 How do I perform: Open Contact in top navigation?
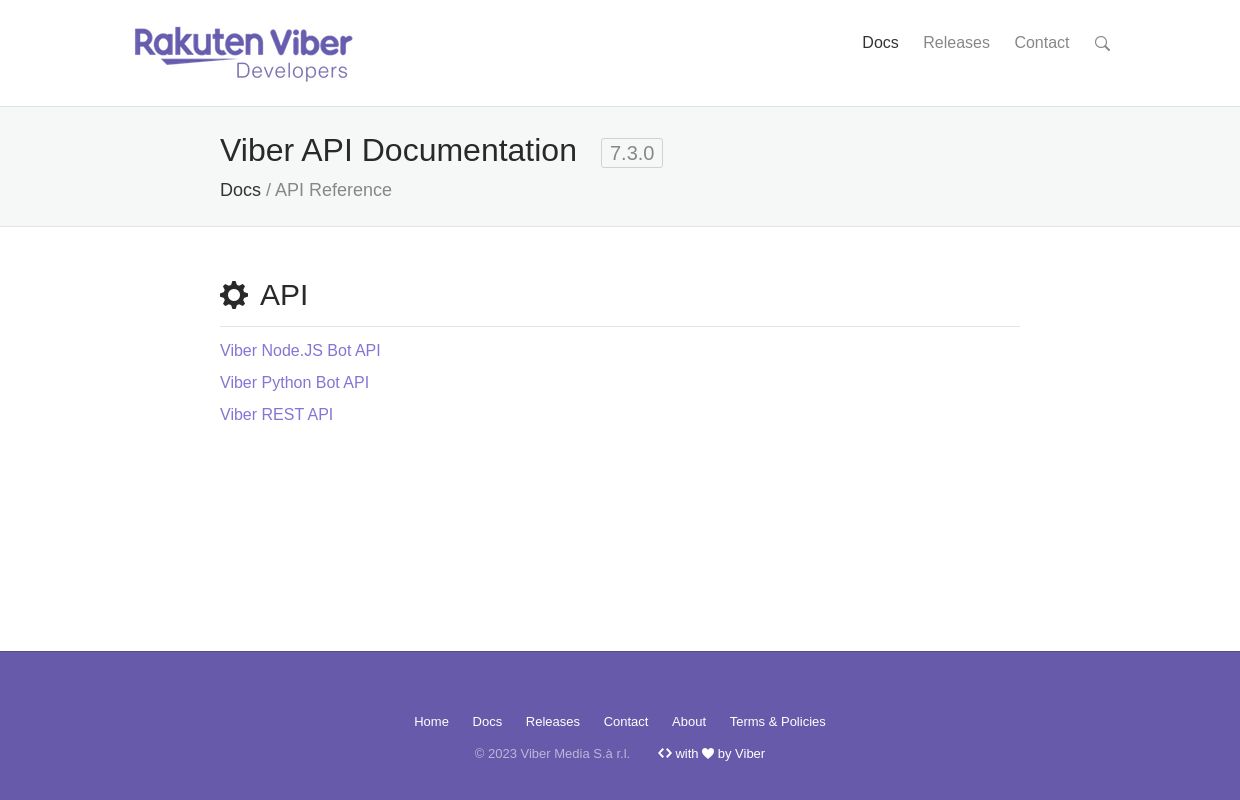pyautogui.click(x=1042, y=43)
